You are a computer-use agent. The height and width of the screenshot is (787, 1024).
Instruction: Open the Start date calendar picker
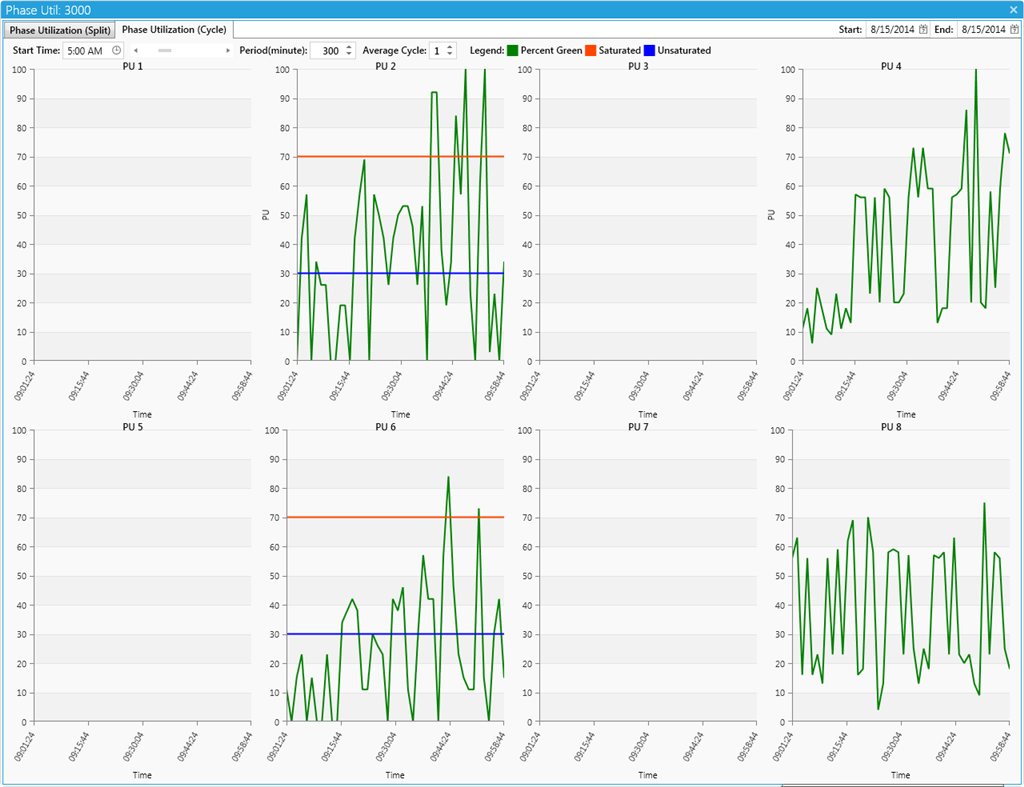coord(923,30)
